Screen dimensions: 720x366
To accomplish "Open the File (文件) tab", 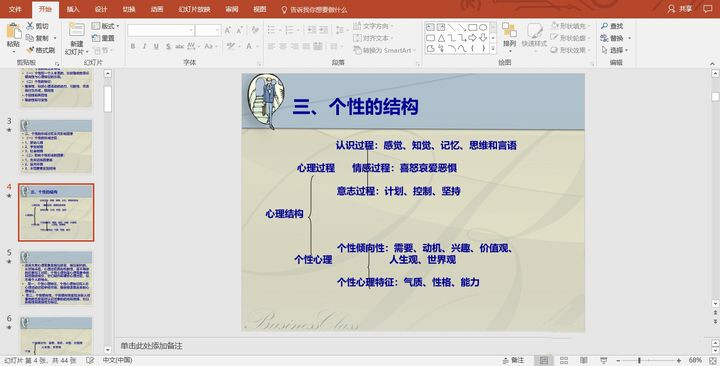I will point(15,9).
